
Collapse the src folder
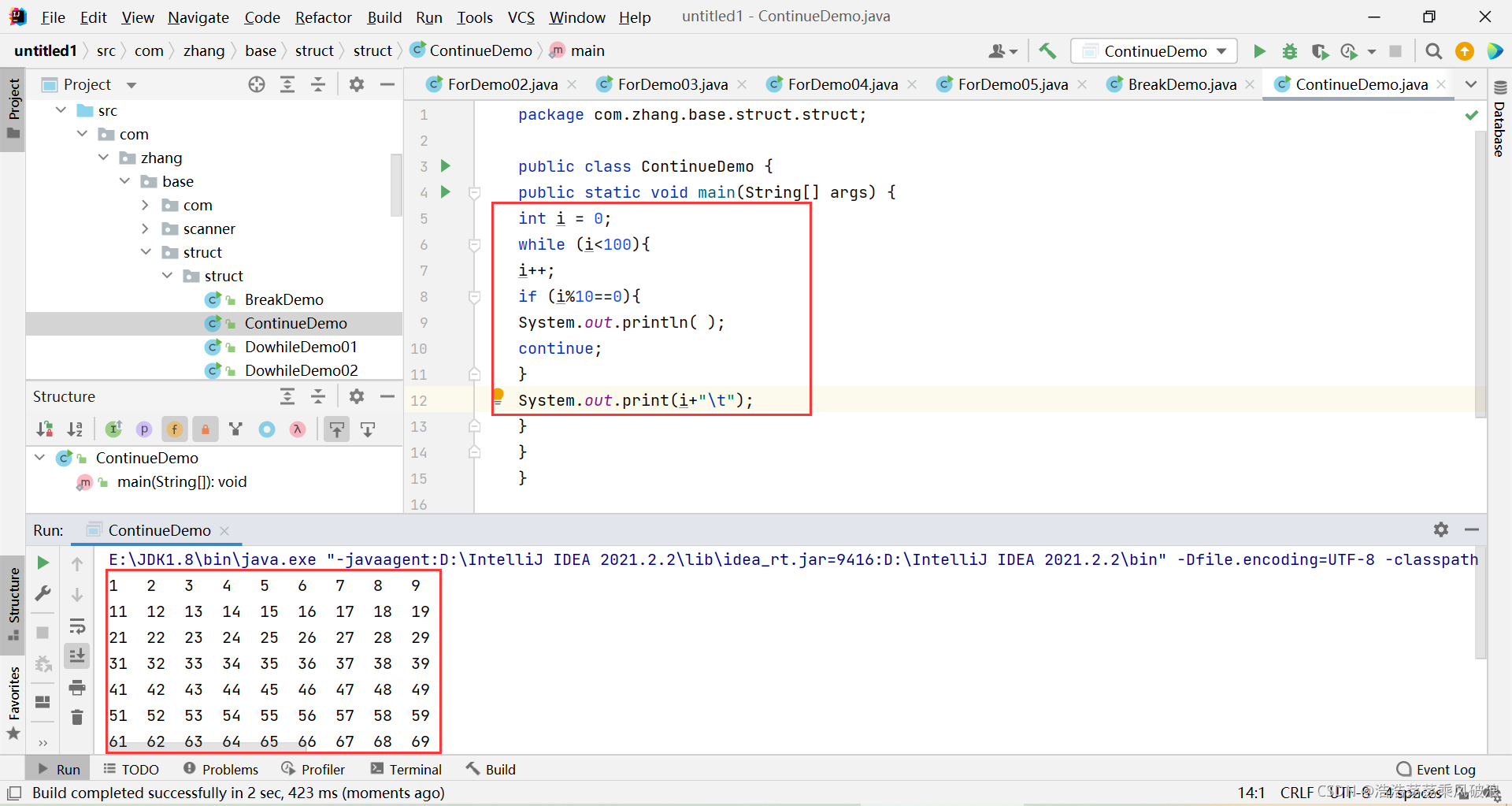(x=61, y=110)
